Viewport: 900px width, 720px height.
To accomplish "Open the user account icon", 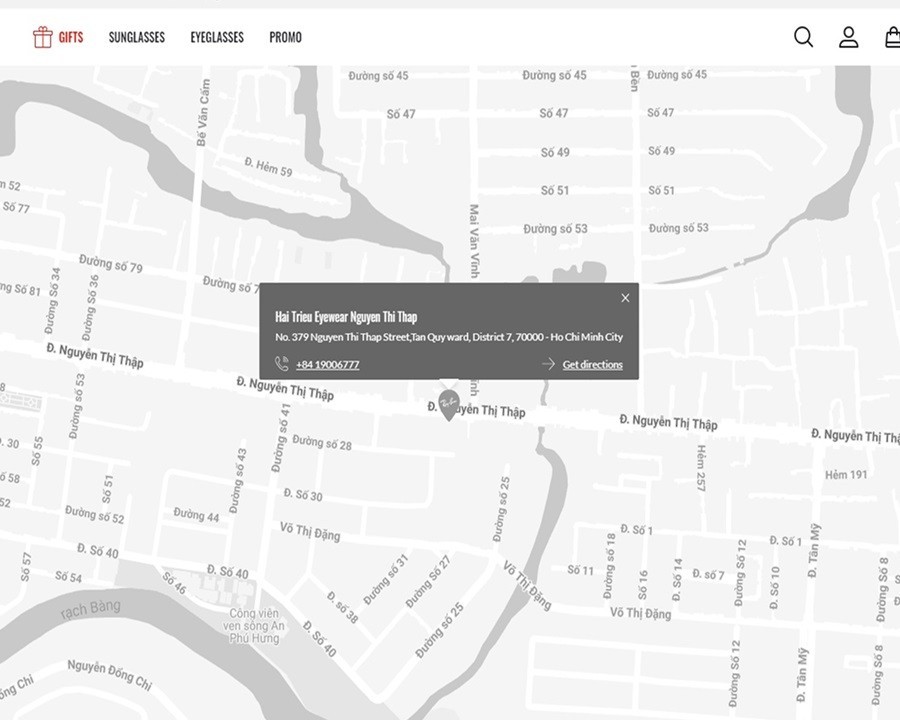I will [x=848, y=37].
